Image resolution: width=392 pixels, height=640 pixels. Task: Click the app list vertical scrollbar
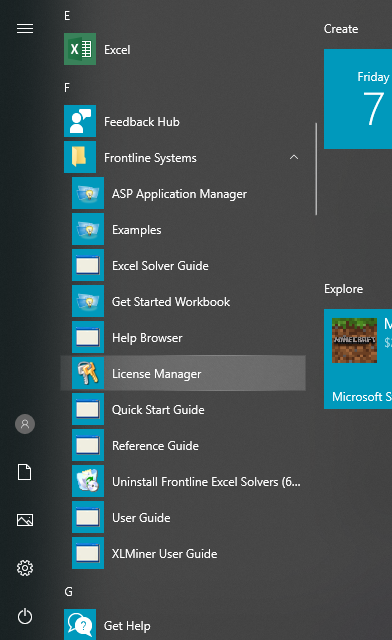[316, 169]
